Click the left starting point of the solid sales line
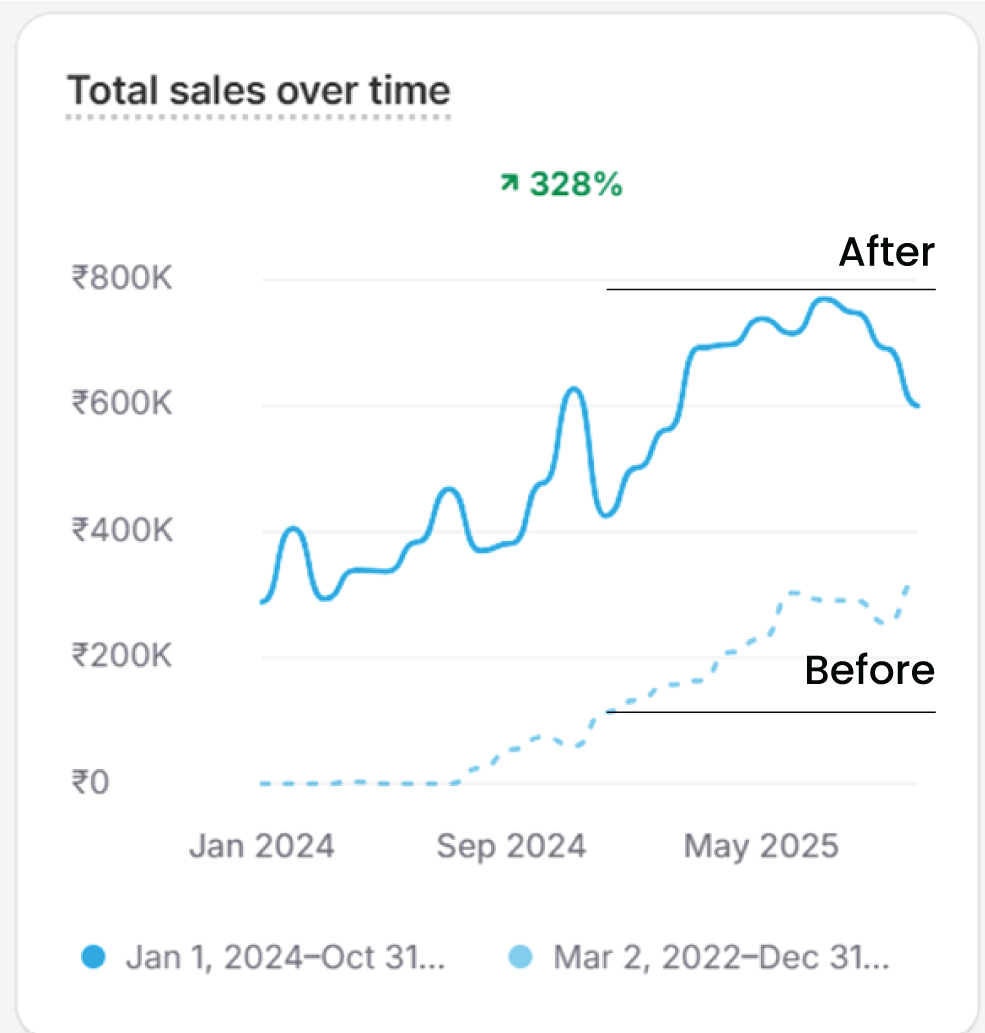The height and width of the screenshot is (1033, 985). click(x=263, y=601)
